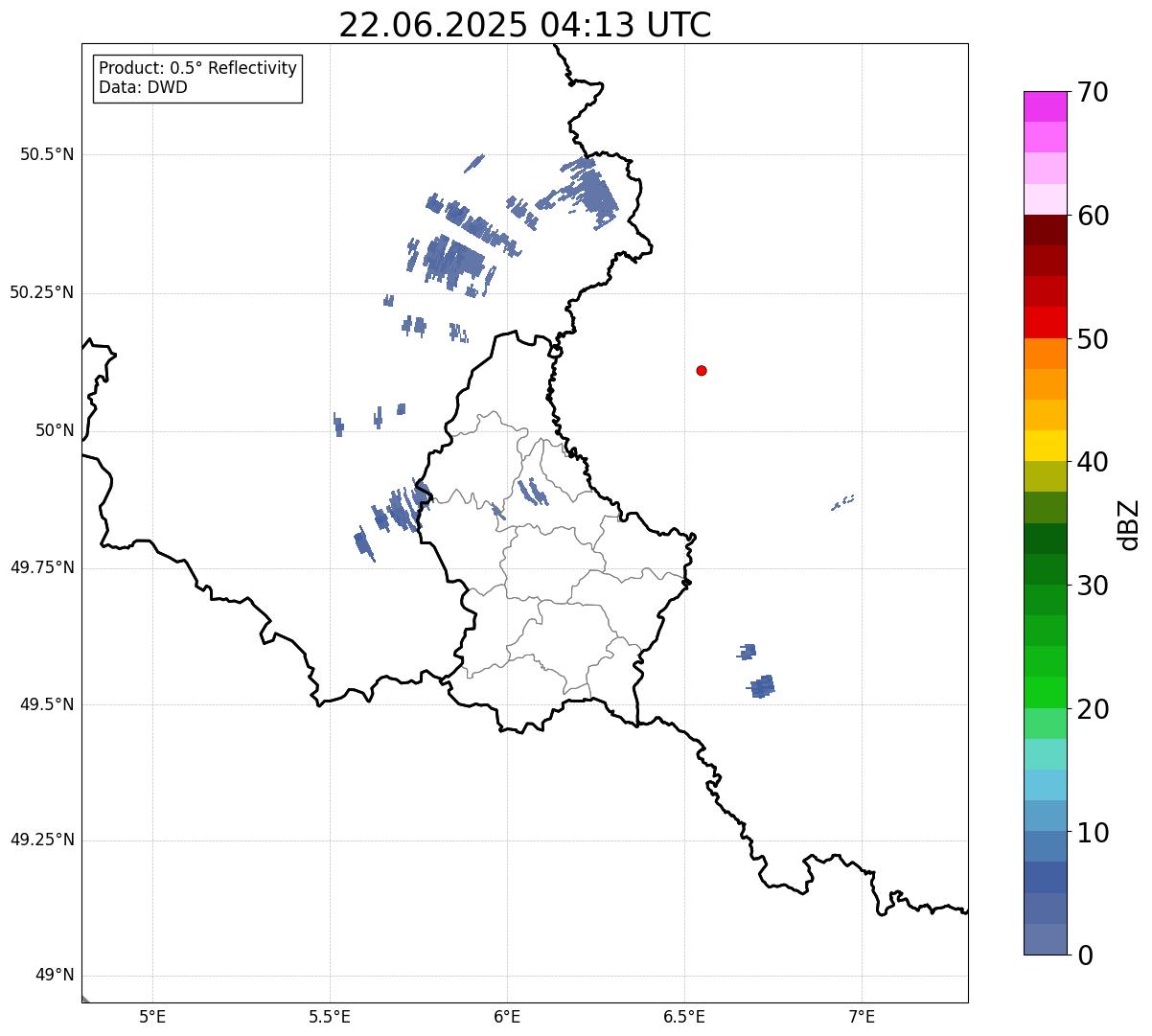Click the dark green band just above 30 dBZ
The height and width of the screenshot is (1036, 1152).
[1045, 569]
